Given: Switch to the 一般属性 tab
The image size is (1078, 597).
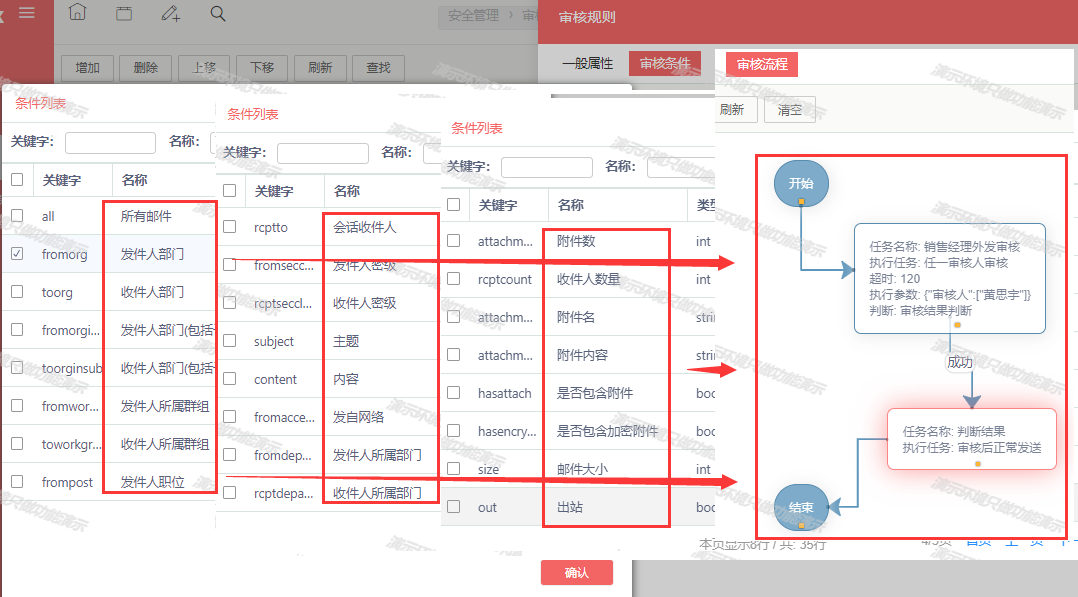Looking at the screenshot, I should 587,63.
